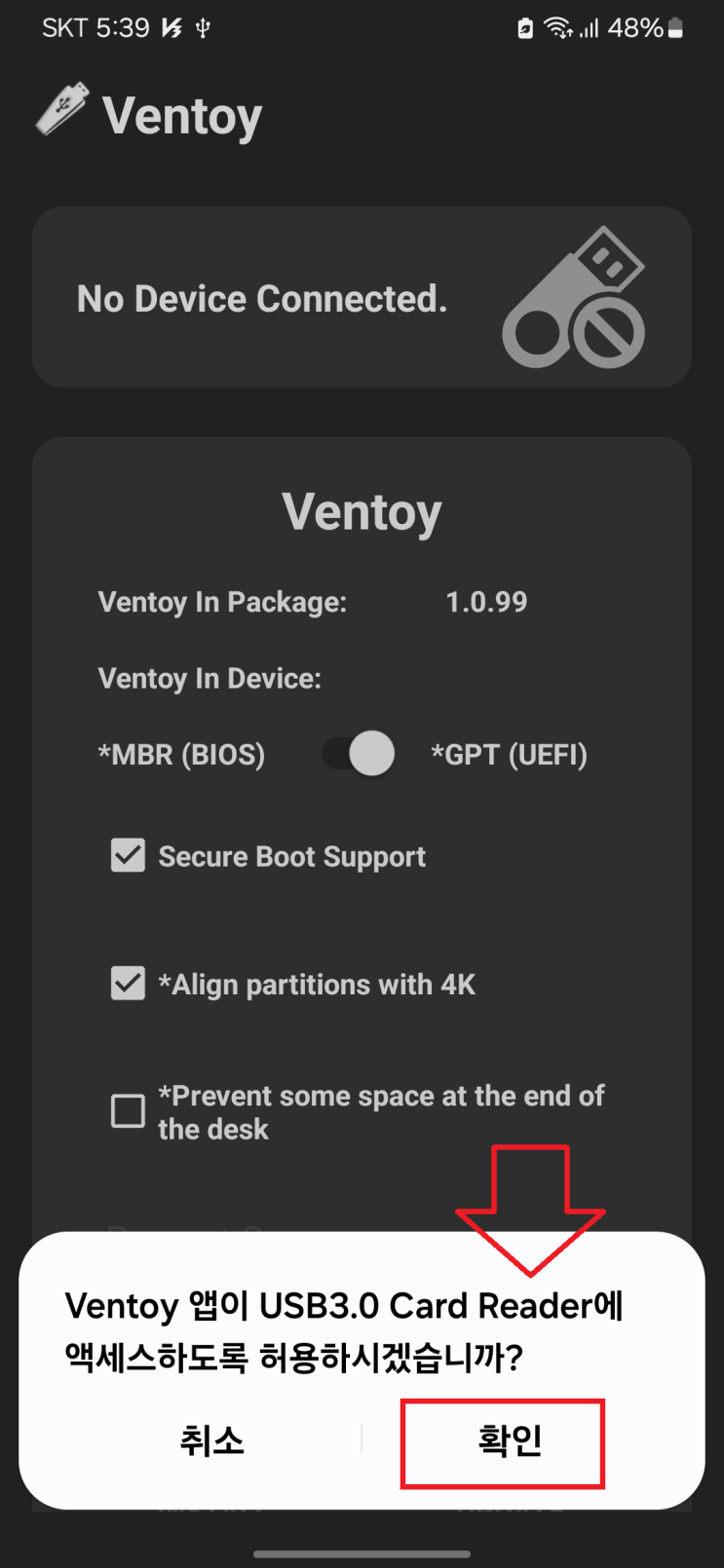Tap the USB symbol in status bar
Screen dimensions: 724x1568
click(x=203, y=28)
